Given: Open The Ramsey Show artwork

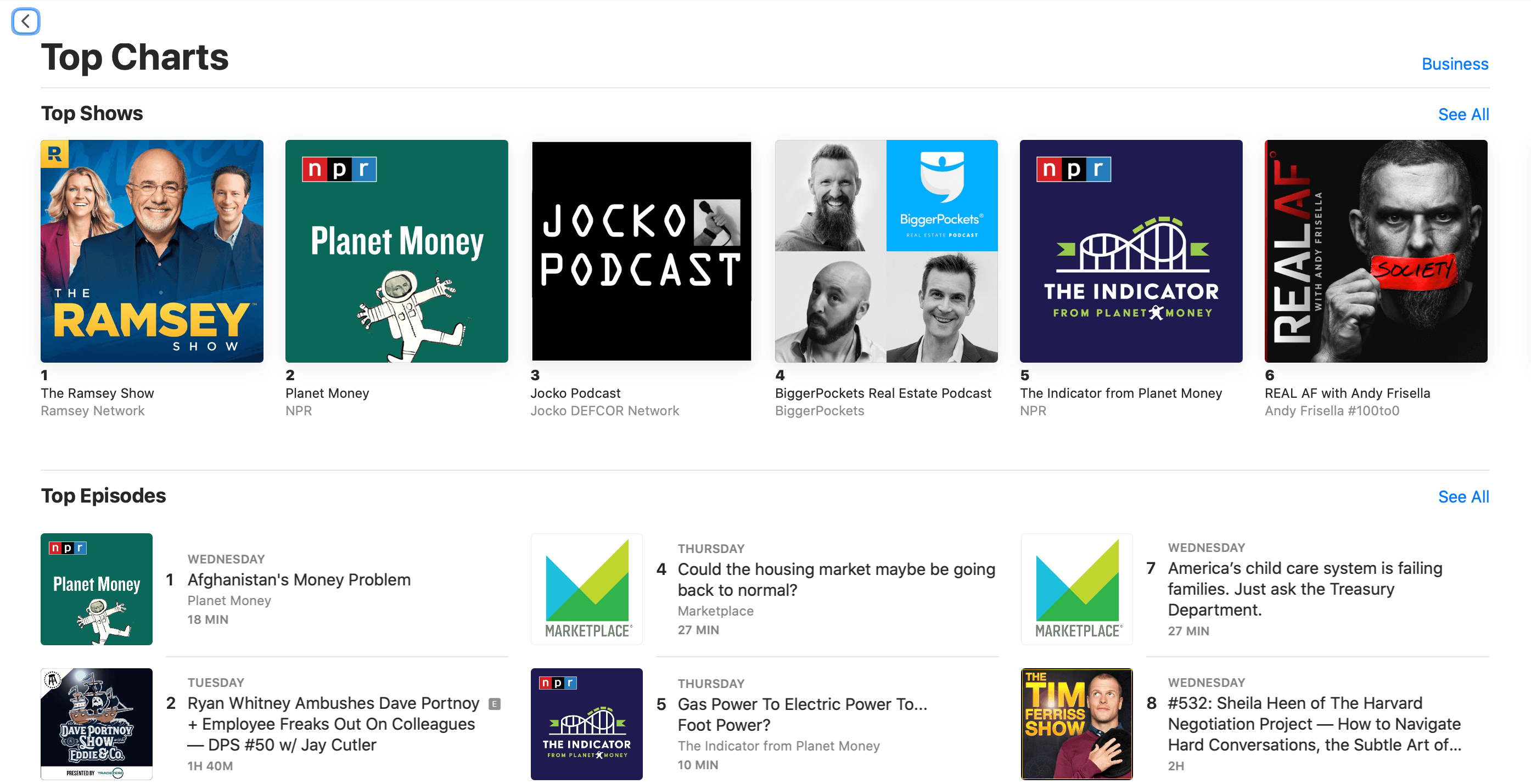Looking at the screenshot, I should pyautogui.click(x=152, y=251).
